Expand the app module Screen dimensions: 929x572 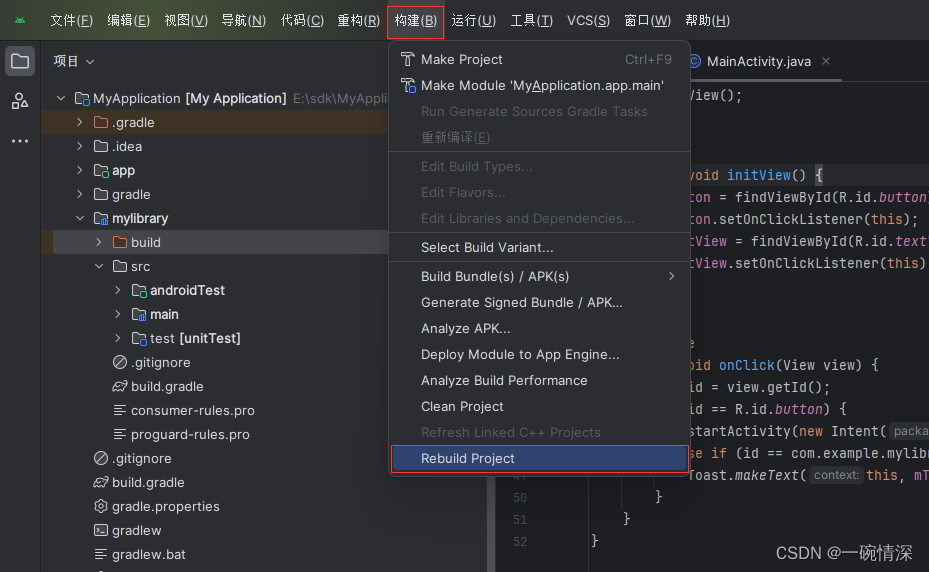80,170
